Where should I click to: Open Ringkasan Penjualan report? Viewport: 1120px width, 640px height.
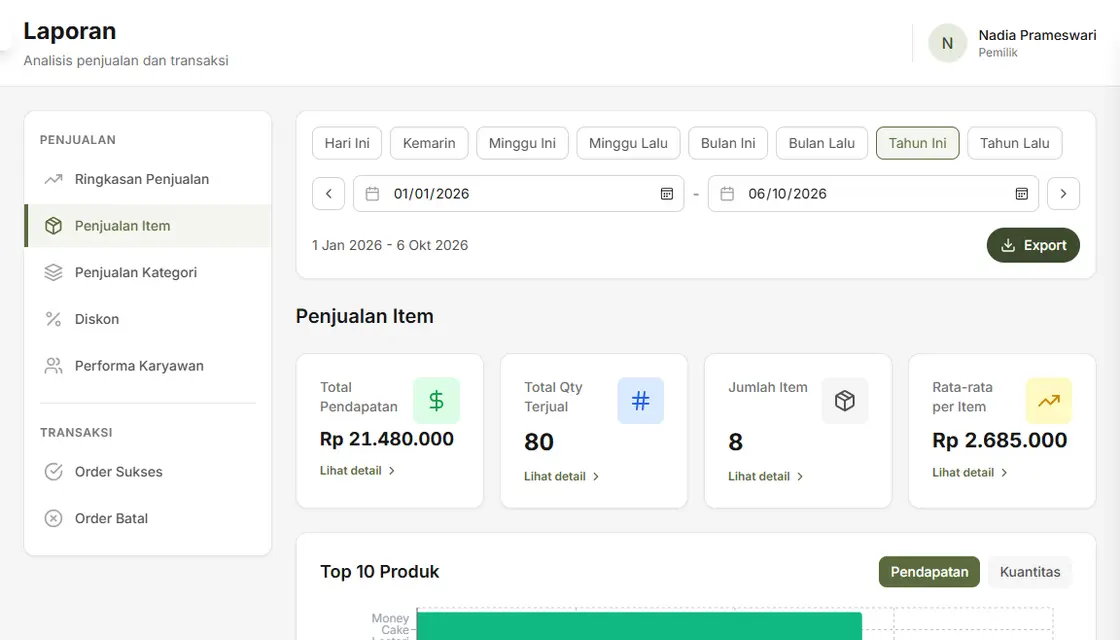pyautogui.click(x=148, y=179)
